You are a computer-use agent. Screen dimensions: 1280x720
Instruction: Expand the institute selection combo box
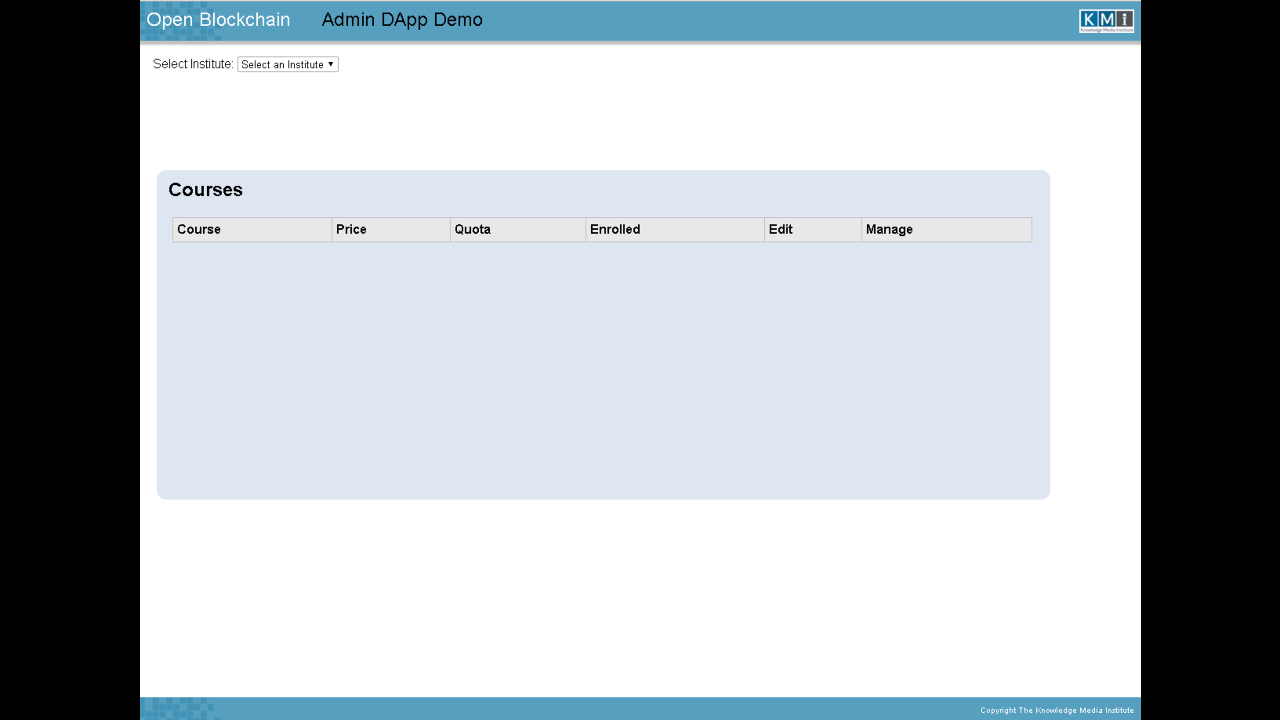pos(288,64)
